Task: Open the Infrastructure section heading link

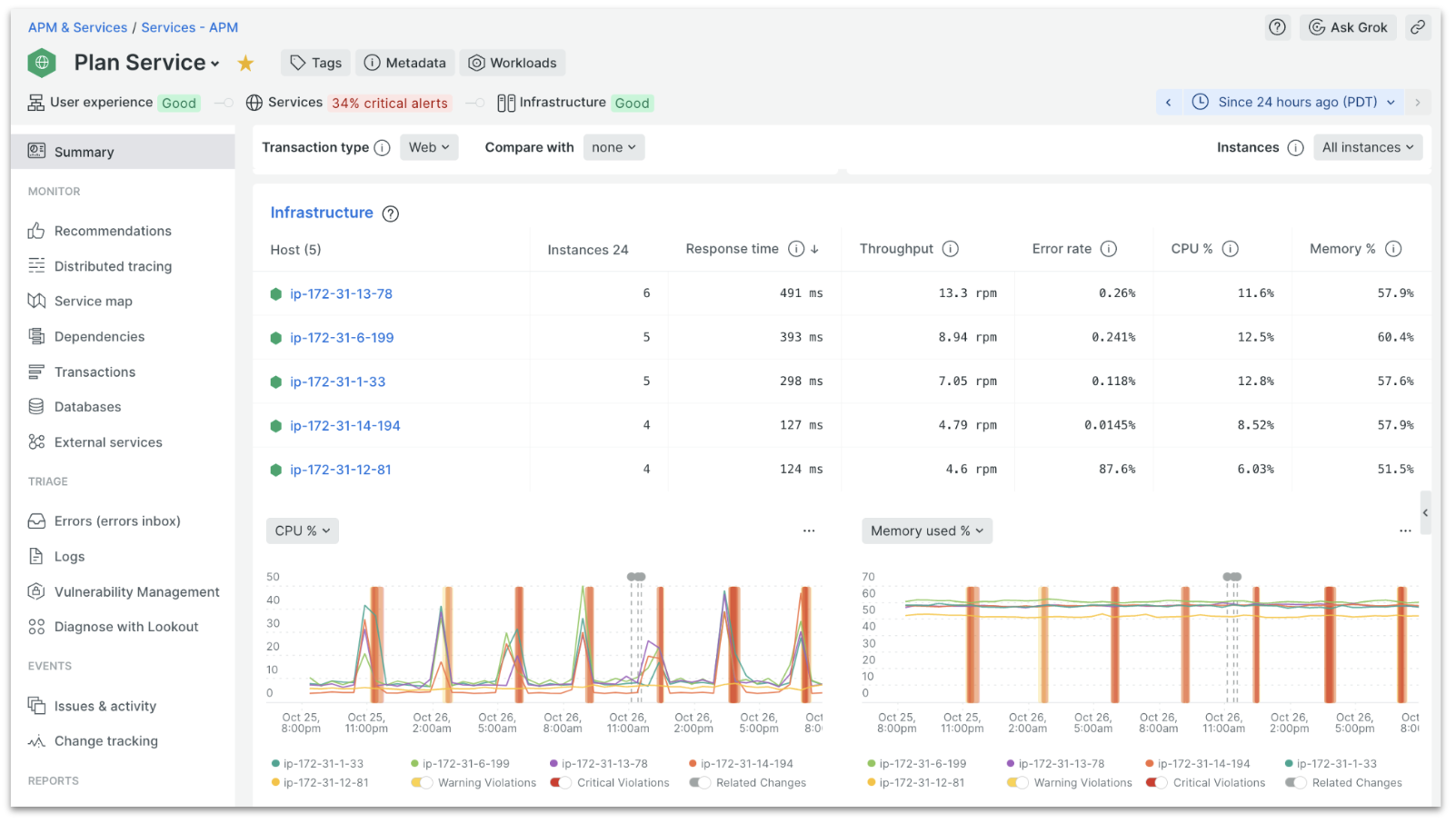Action: [322, 213]
